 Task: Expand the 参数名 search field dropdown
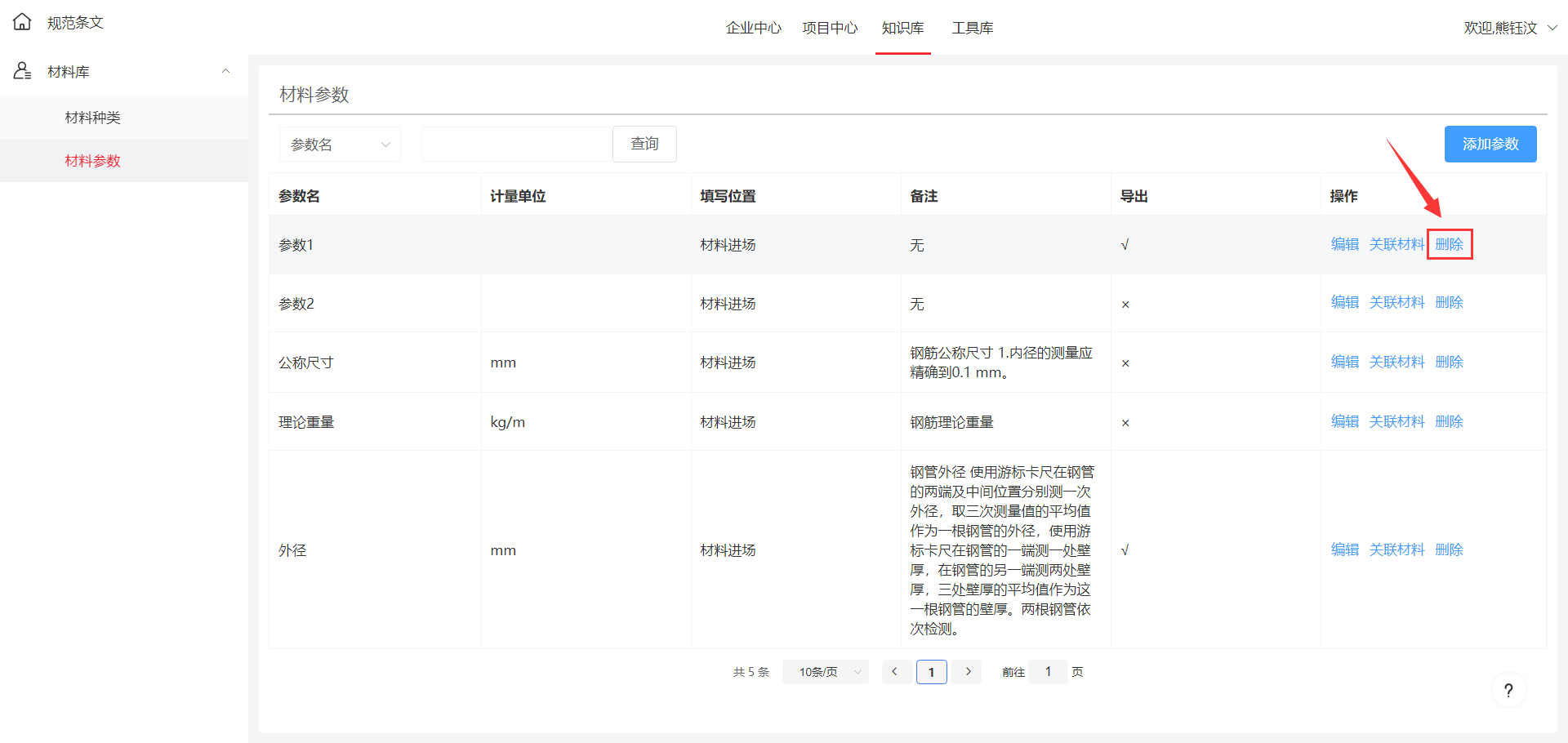[x=340, y=144]
